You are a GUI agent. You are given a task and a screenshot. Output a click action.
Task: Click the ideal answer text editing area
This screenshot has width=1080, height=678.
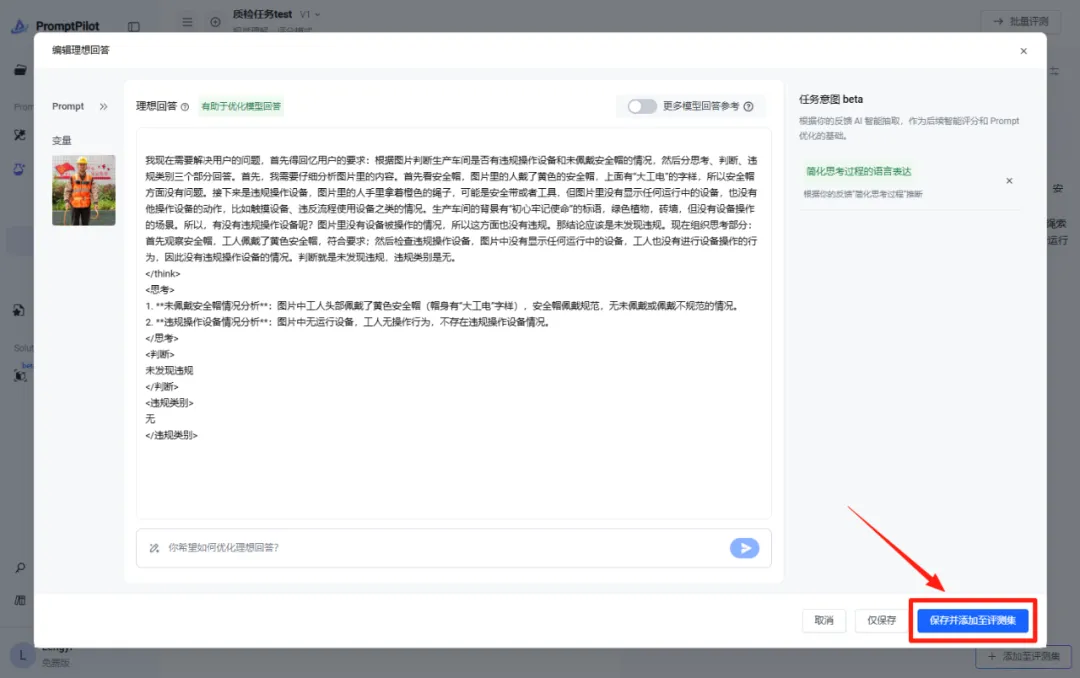(x=453, y=322)
